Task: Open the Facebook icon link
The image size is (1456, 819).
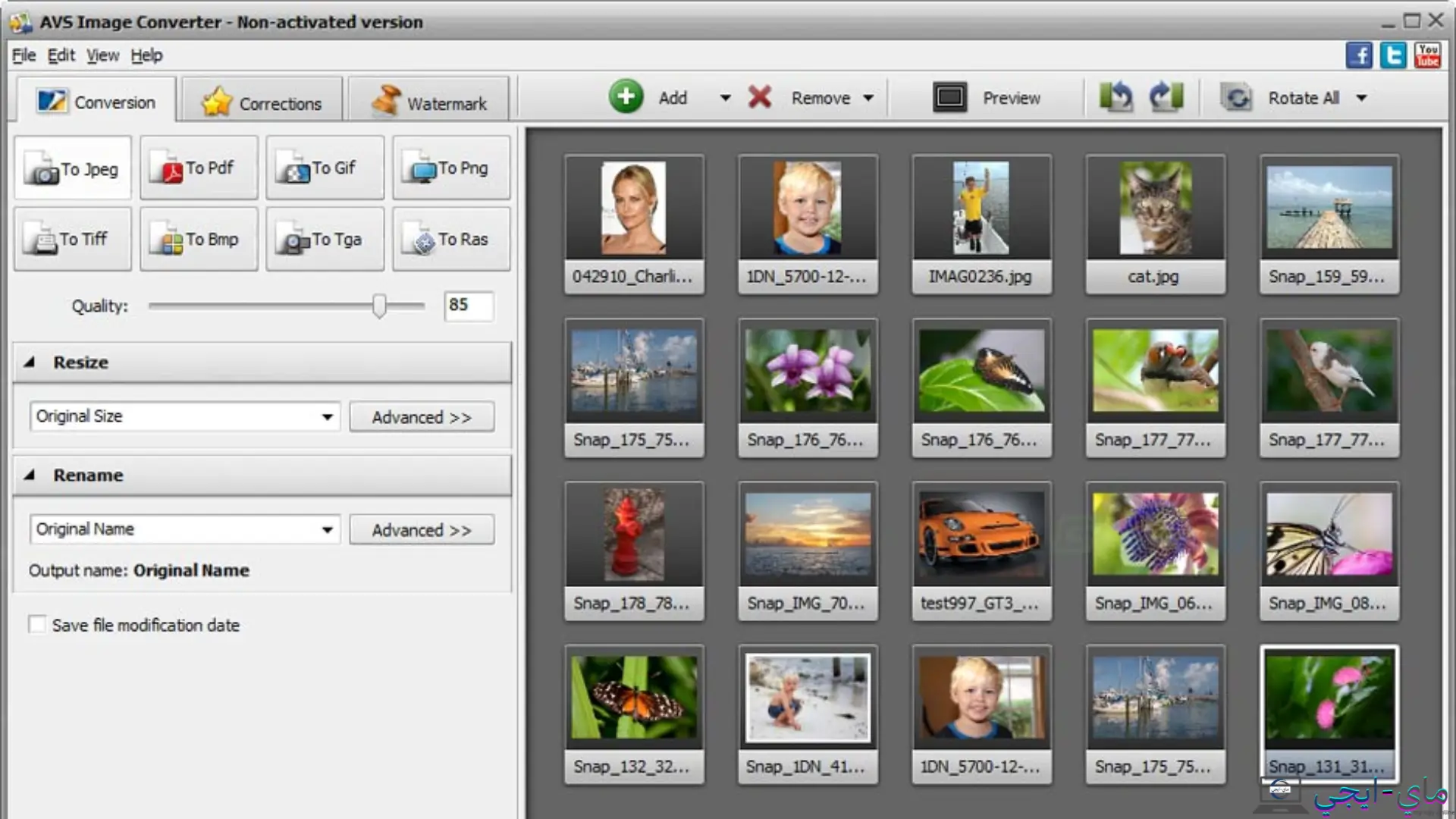Action: point(1359,55)
